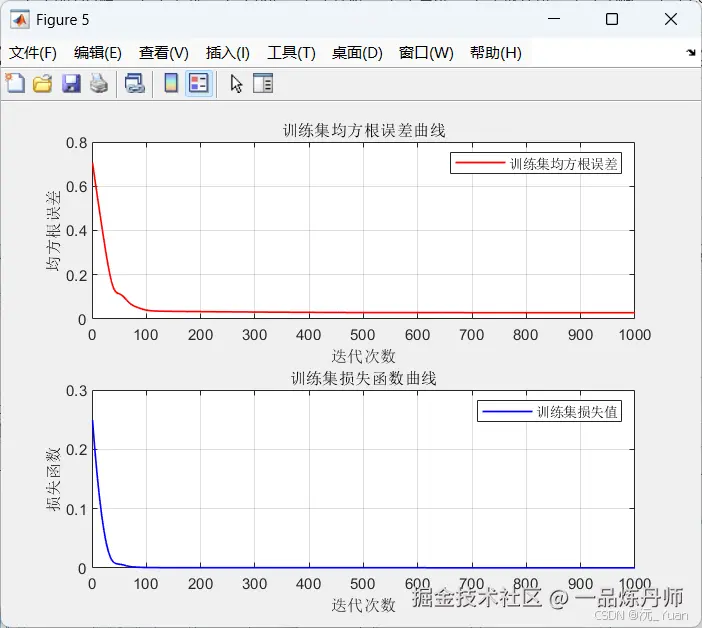This screenshot has width=702, height=628.
Task: Click the y-axis label 损失函数
Action: [x=53, y=479]
